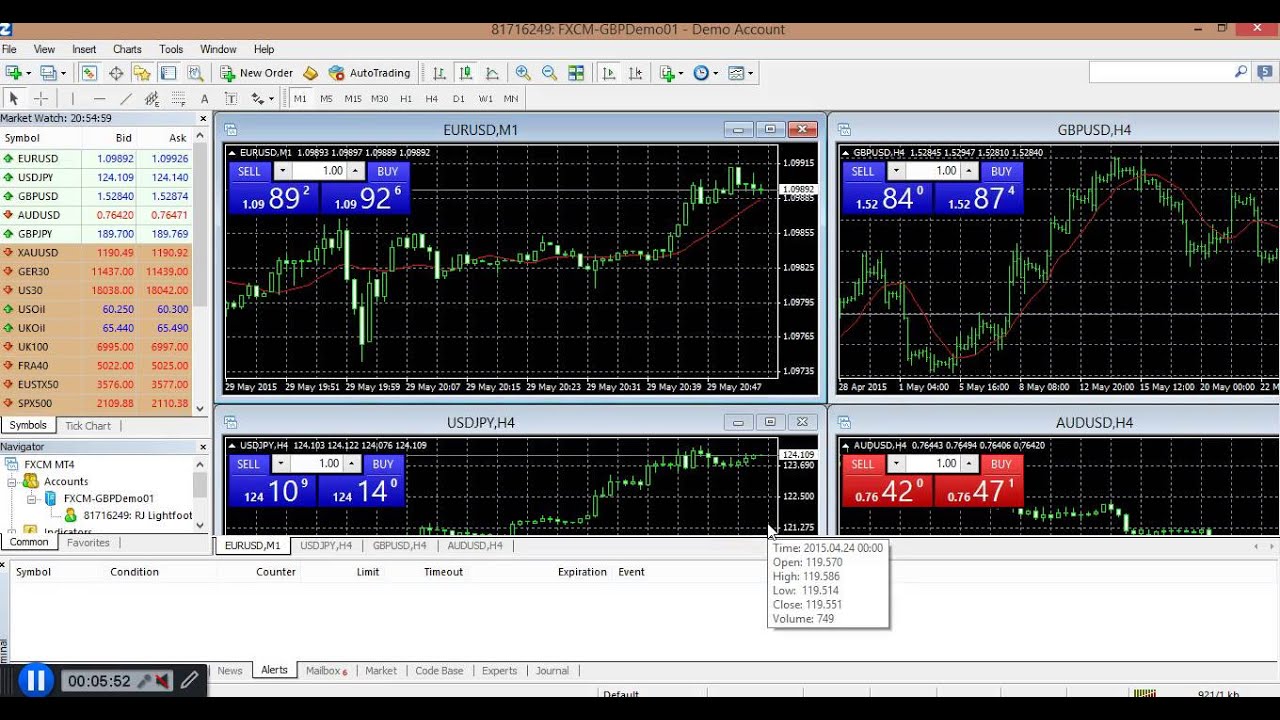
Task: Open the Charts menu
Action: (x=127, y=49)
